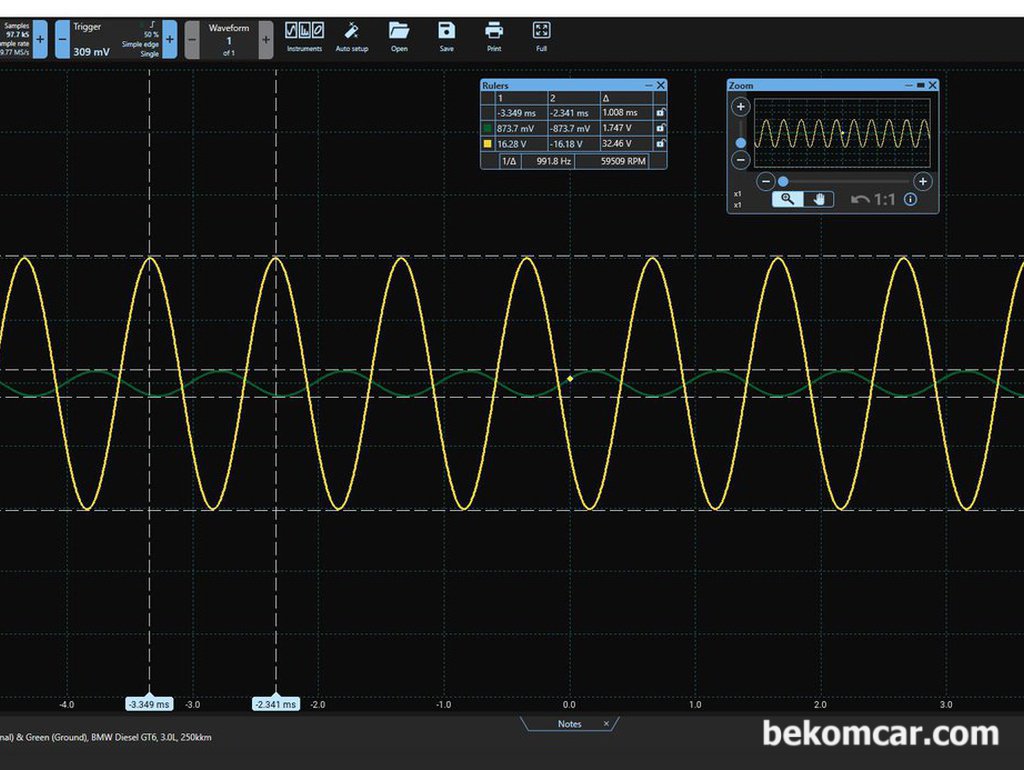Click the -3.349 ms ruler marker

pos(150,703)
